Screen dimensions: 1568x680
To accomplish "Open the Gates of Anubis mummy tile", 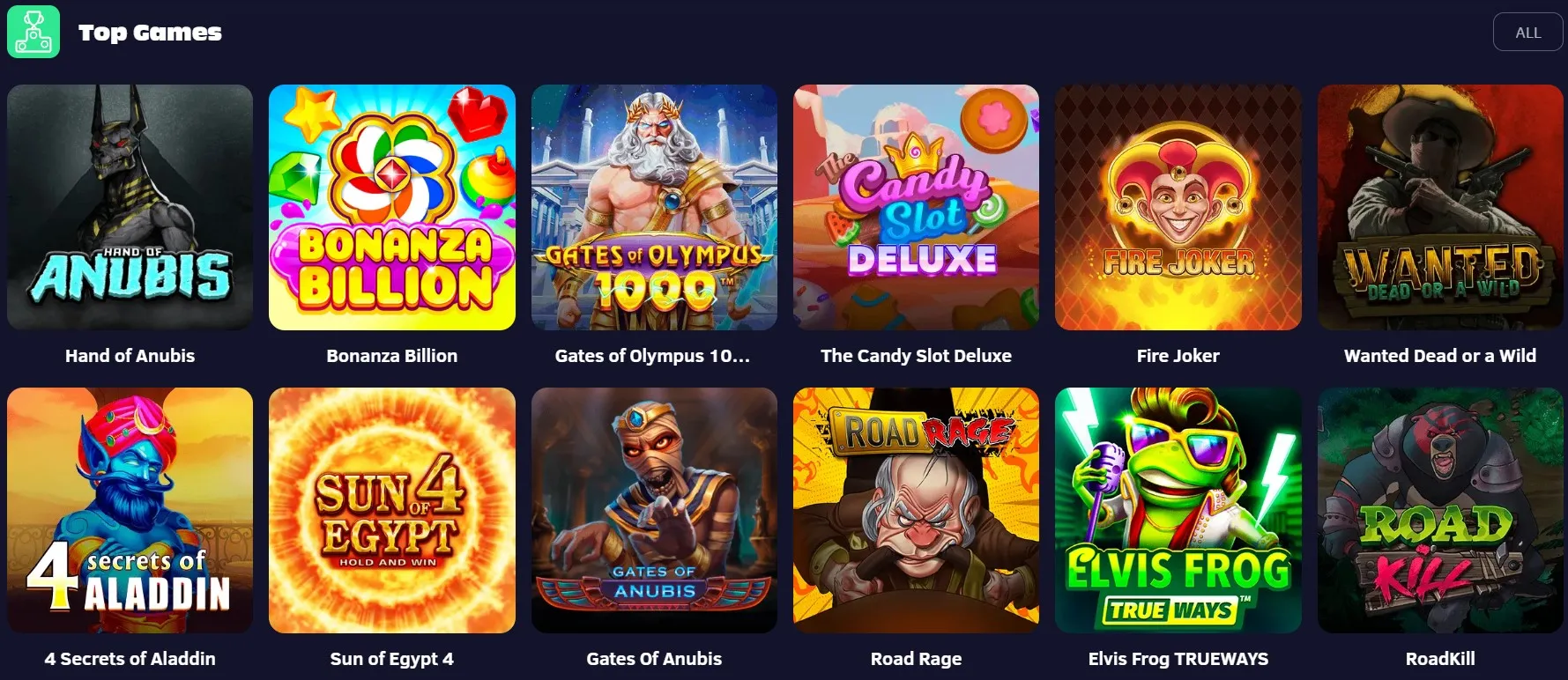I will coord(654,510).
